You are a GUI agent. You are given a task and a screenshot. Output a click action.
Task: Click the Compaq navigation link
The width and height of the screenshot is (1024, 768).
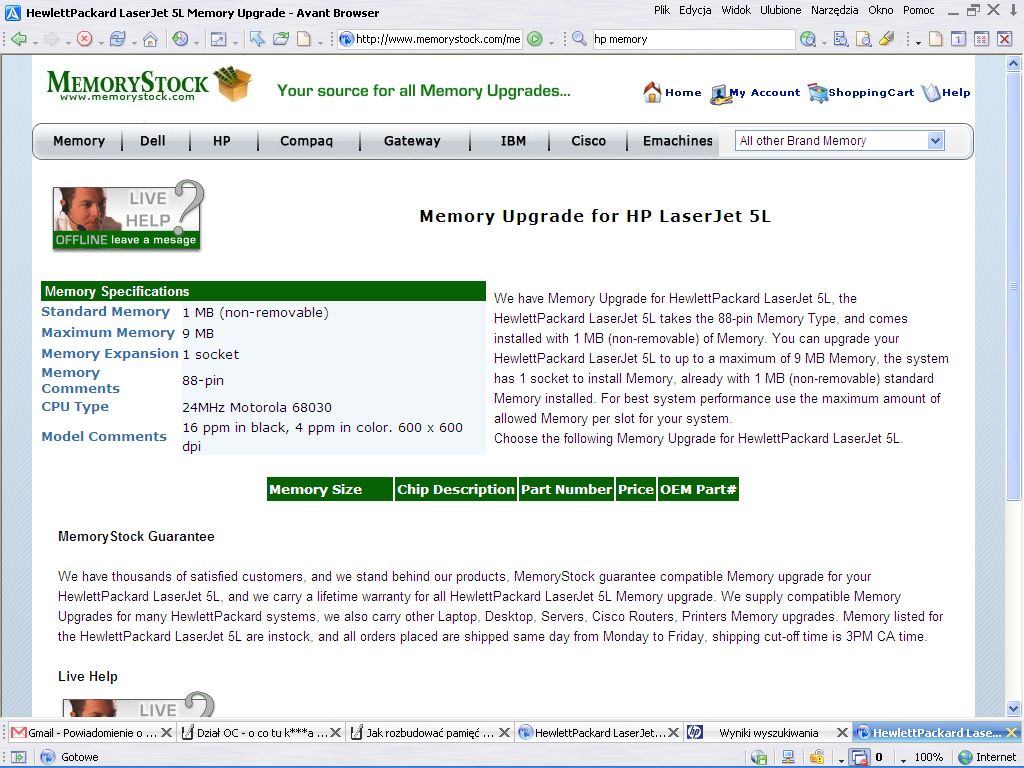306,141
